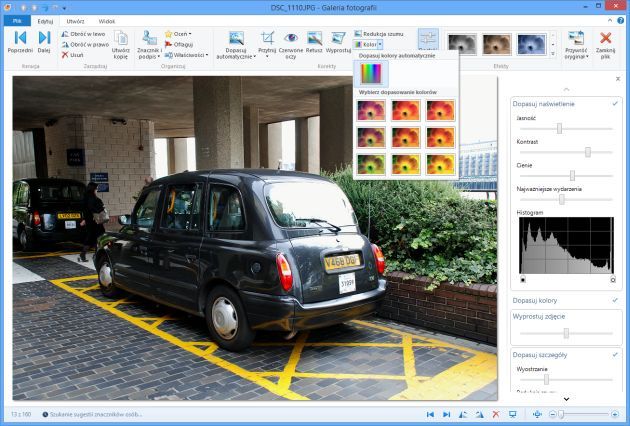Screen dimensions: 630x426
Task: Choose top-left purple-tinted color adjustment thumbnail
Action: click(371, 110)
